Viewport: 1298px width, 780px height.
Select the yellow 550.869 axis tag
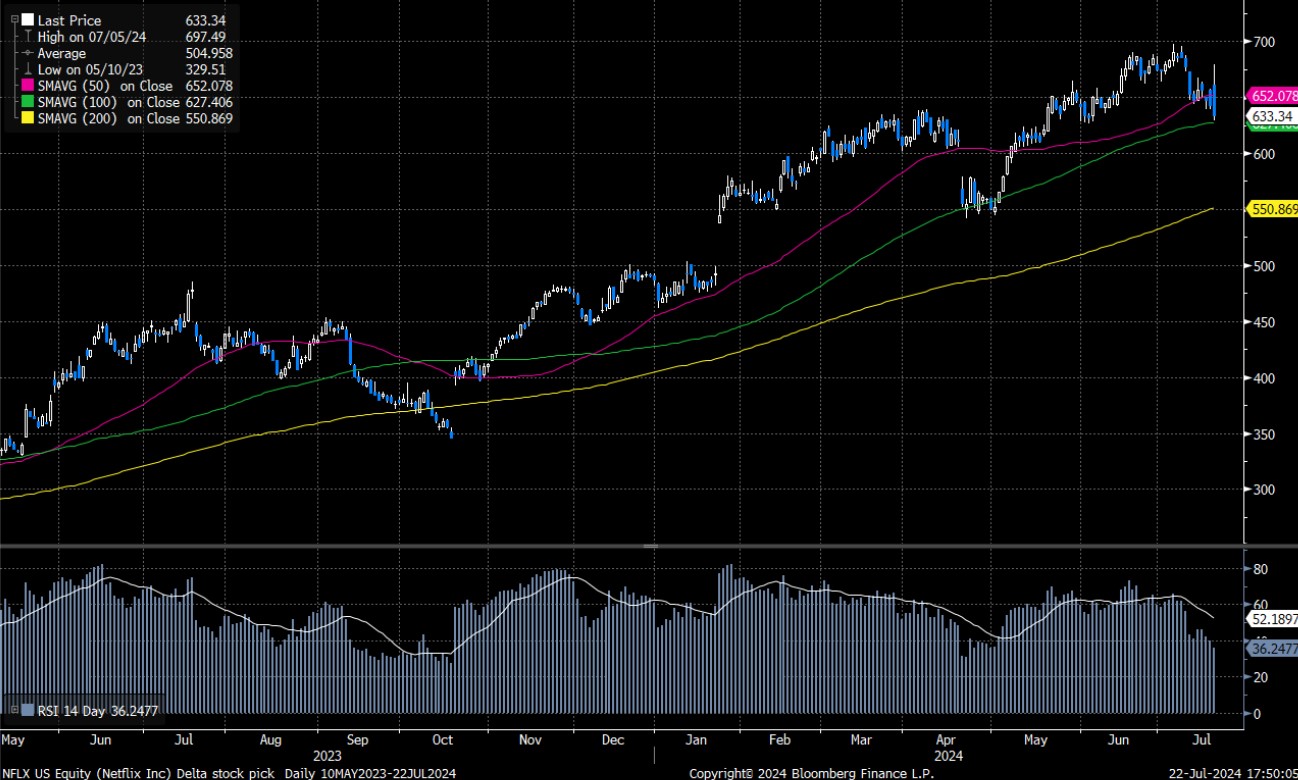tap(1273, 210)
